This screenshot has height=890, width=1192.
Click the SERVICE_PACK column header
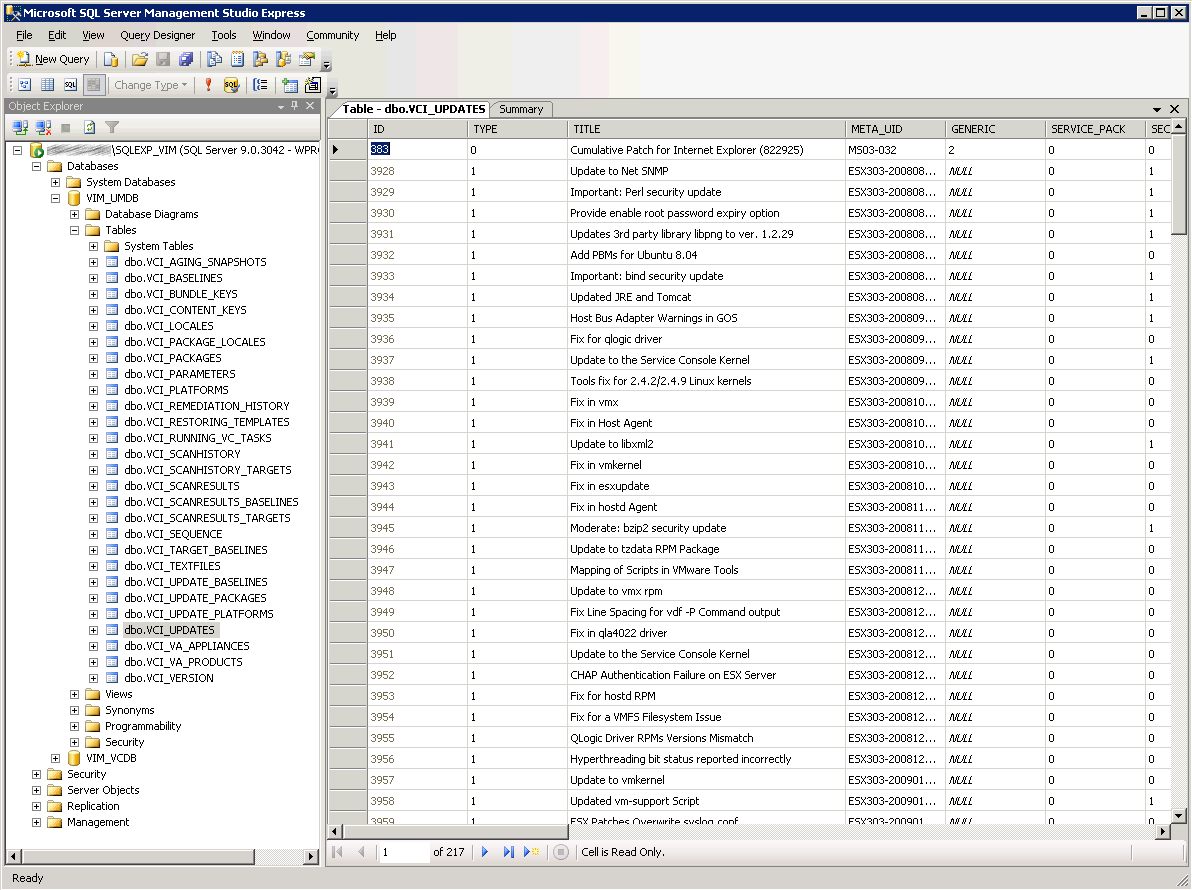click(1095, 129)
